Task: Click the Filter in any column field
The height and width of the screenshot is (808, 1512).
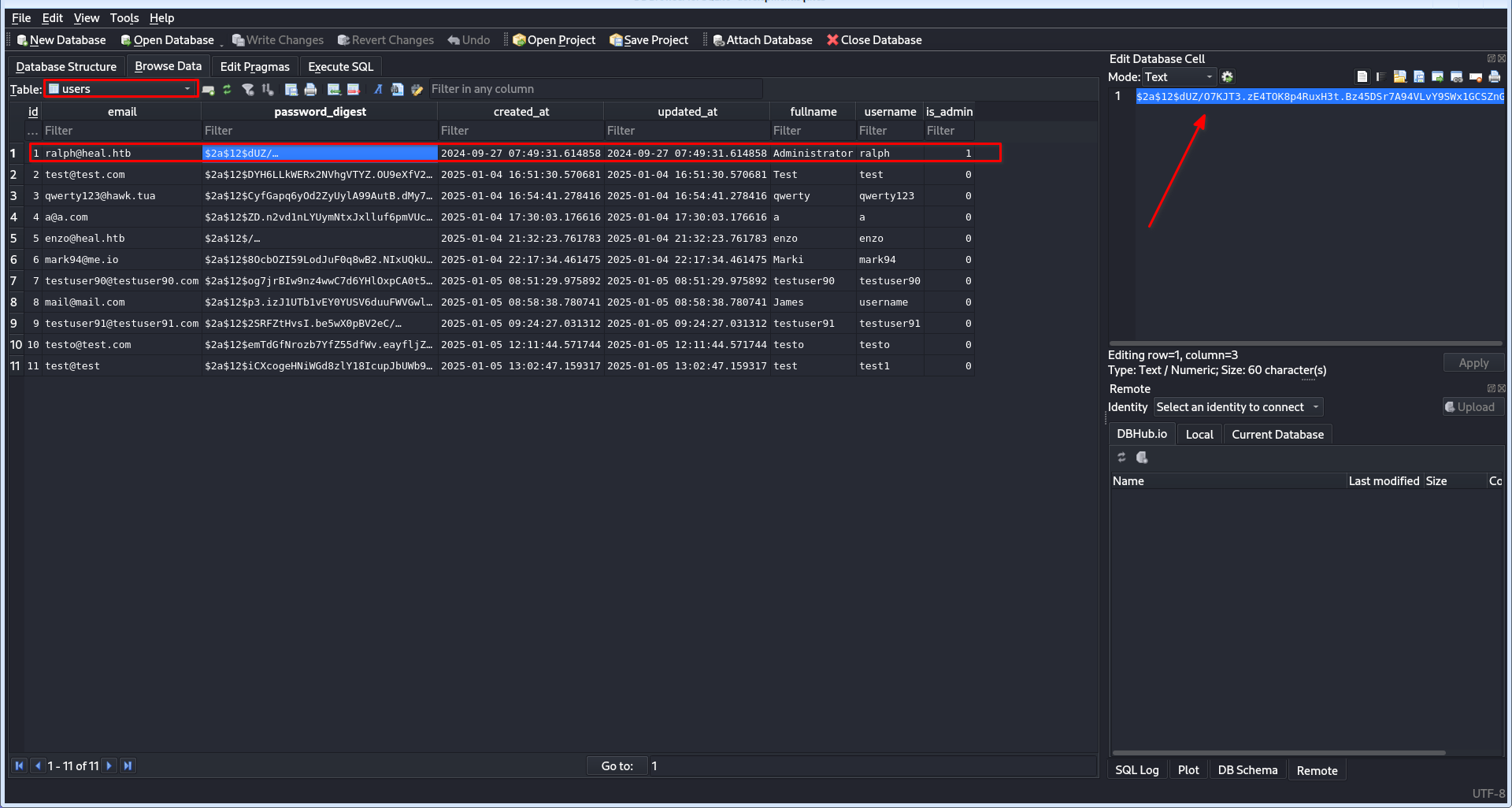Action: 595,89
